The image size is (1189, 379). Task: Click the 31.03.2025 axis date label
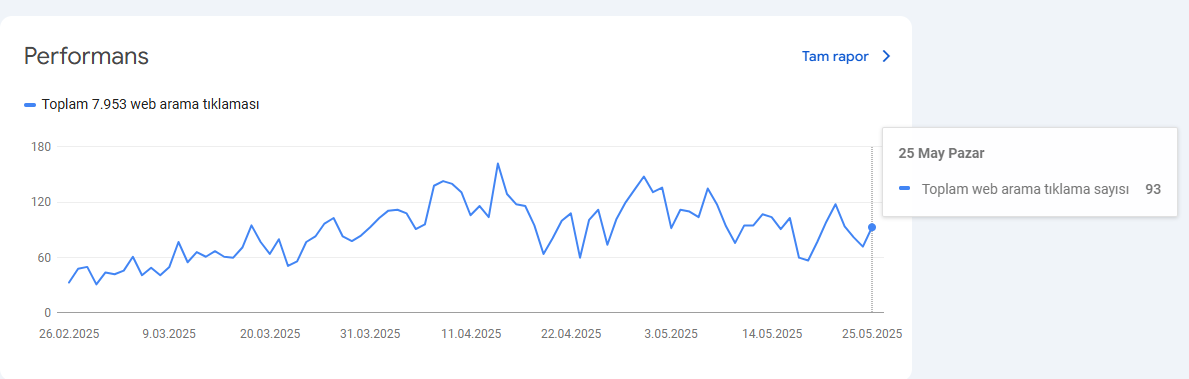(370, 334)
